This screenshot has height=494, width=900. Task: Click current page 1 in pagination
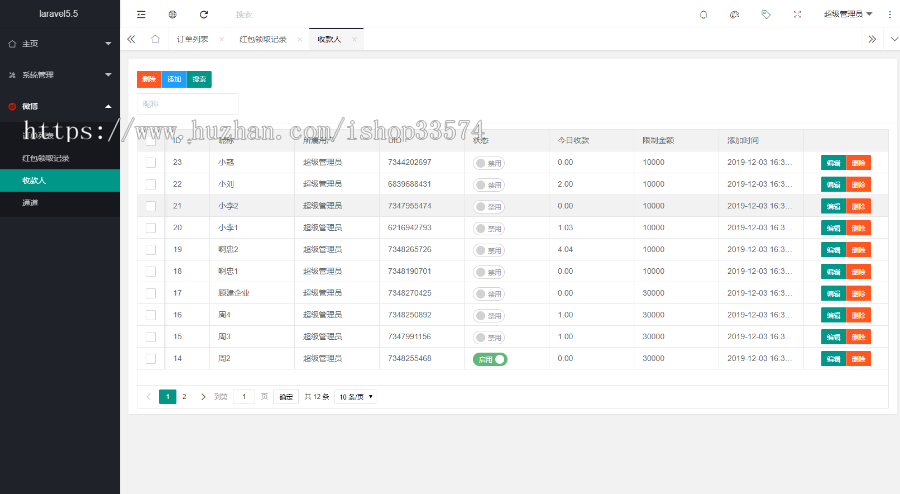point(168,396)
